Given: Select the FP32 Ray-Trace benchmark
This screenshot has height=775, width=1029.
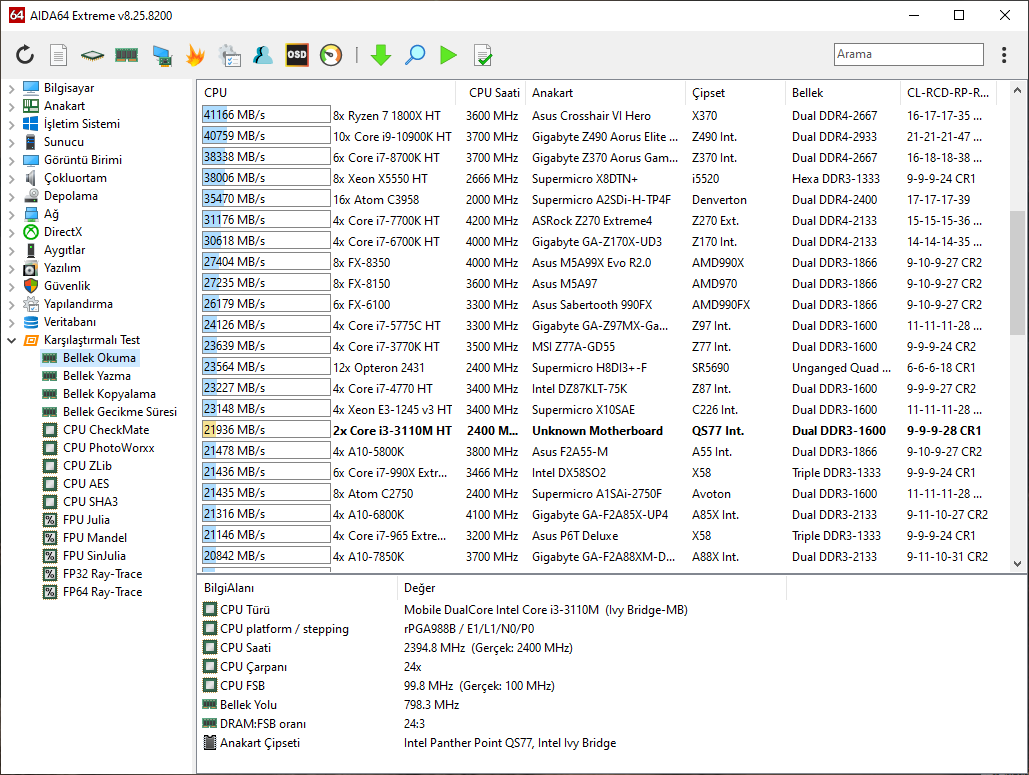Looking at the screenshot, I should pos(102,574).
